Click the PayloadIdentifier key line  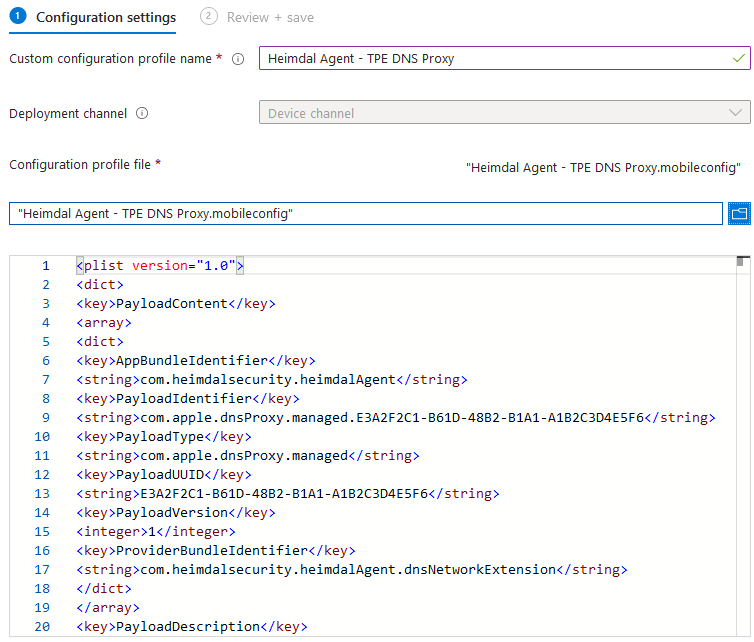pyautogui.click(x=188, y=399)
